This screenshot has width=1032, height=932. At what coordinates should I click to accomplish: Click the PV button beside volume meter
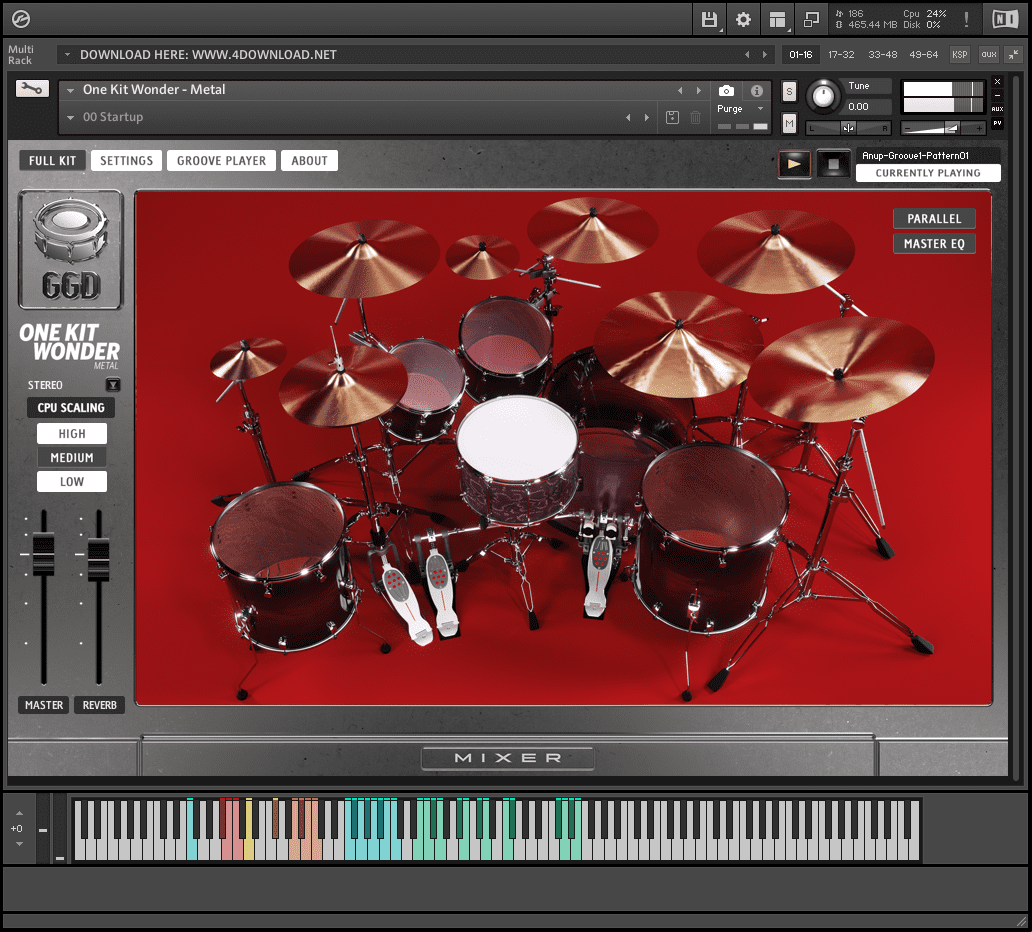tap(998, 123)
